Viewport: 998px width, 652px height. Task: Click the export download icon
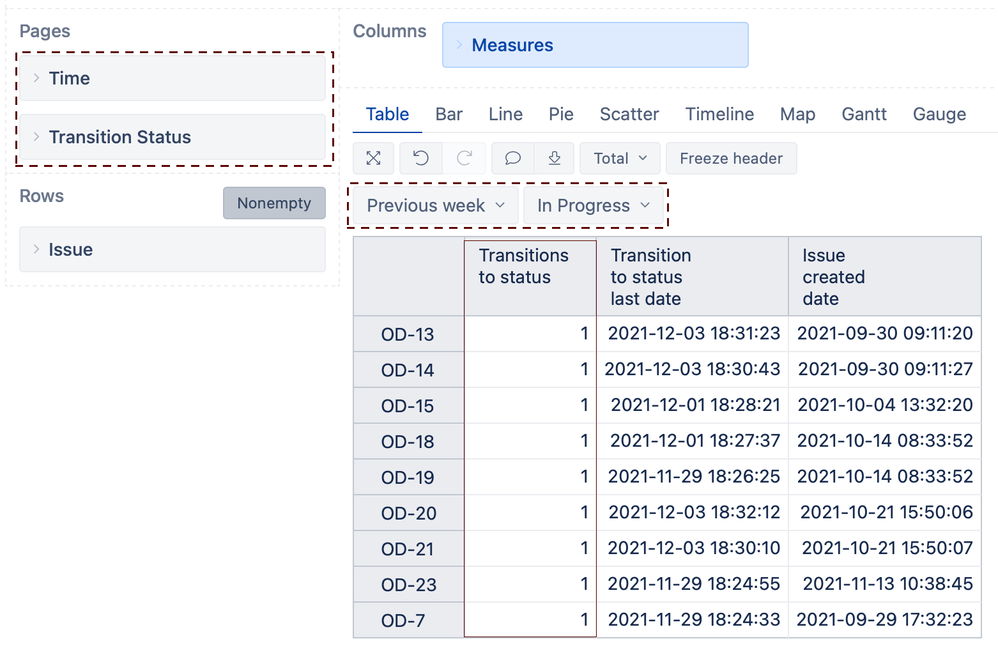[555, 158]
